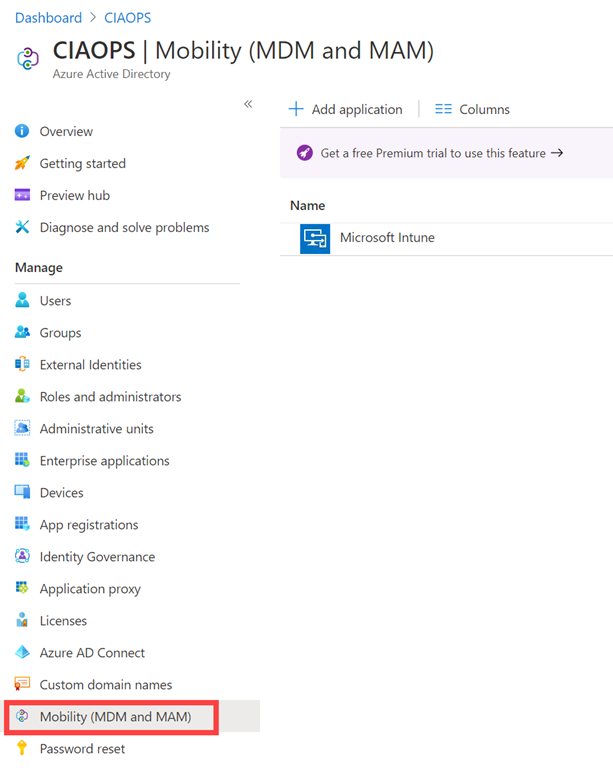
Task: Click the Identity Governance icon
Action: [x=22, y=557]
